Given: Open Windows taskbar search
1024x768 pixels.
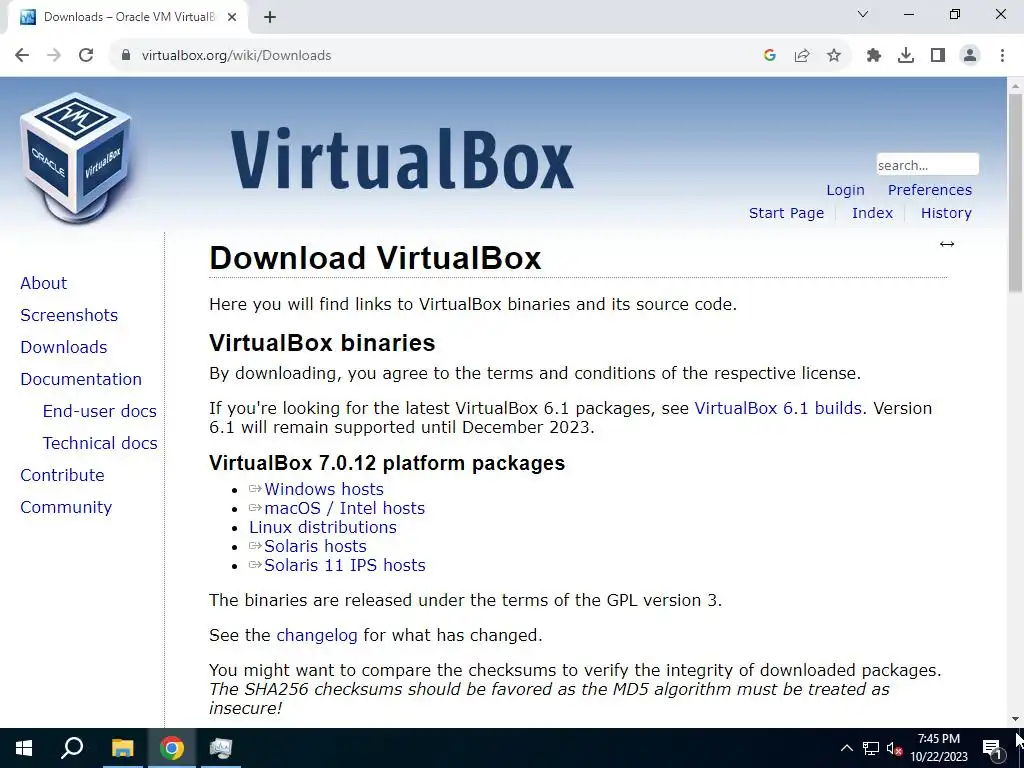Looking at the screenshot, I should click(72, 748).
